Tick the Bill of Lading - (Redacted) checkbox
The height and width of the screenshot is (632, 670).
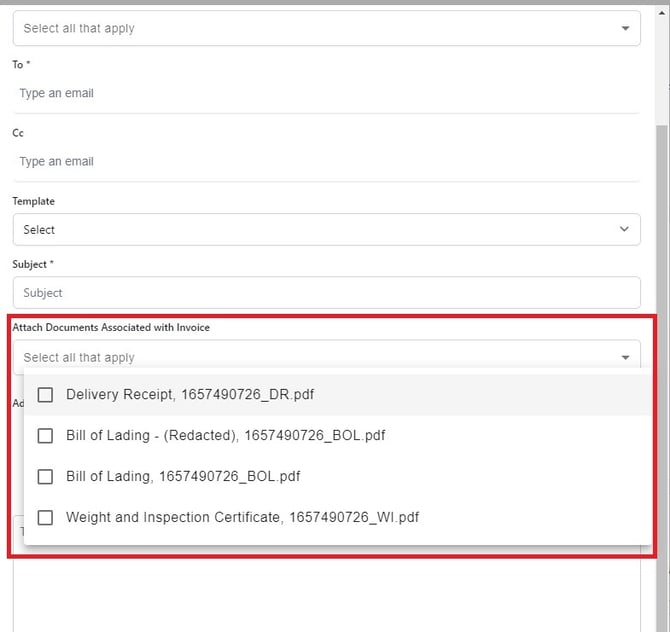pyautogui.click(x=45, y=435)
